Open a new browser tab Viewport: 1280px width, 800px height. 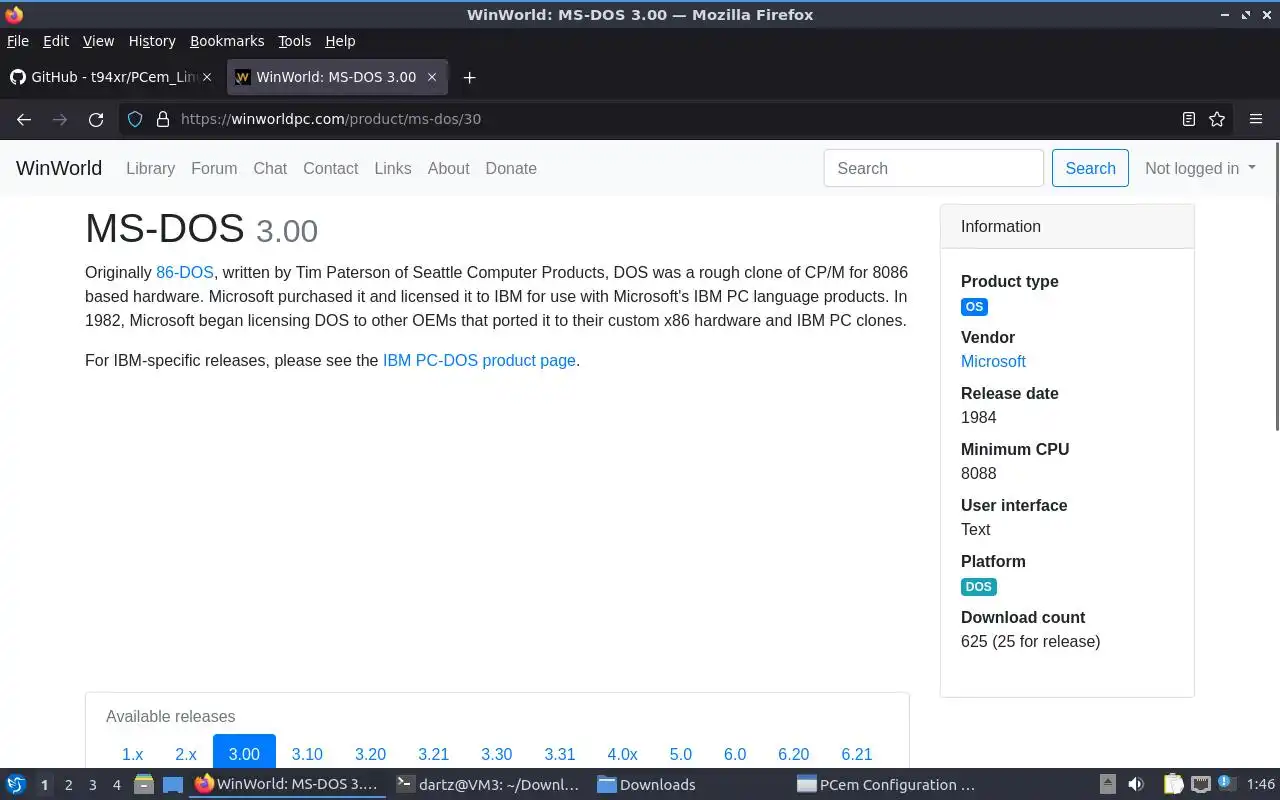point(469,77)
